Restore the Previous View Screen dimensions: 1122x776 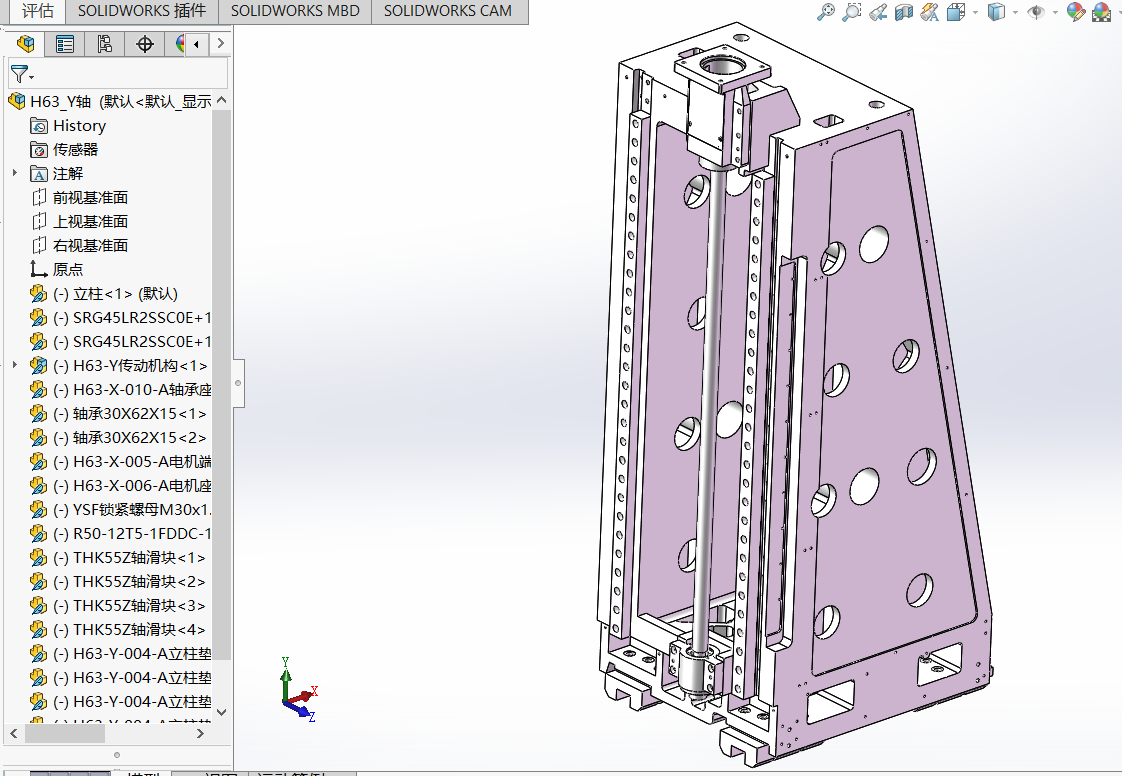click(x=878, y=11)
